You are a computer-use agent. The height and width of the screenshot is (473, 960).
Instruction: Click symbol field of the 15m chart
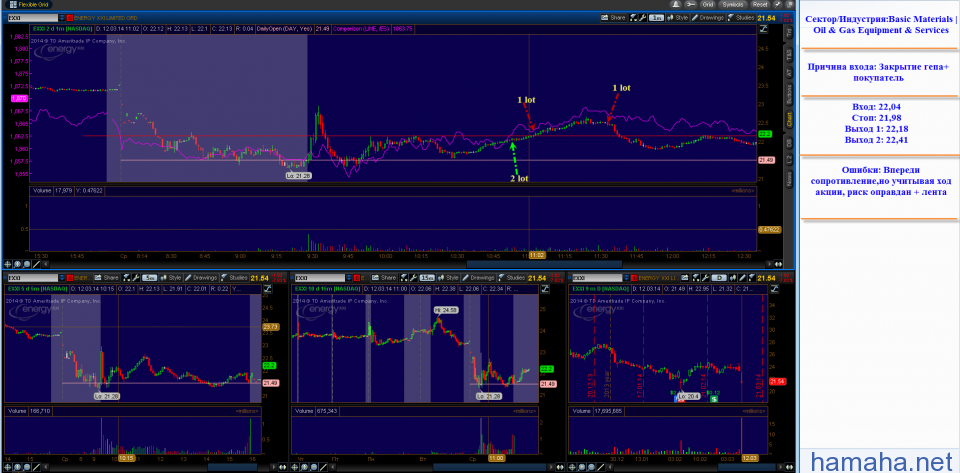pos(320,278)
